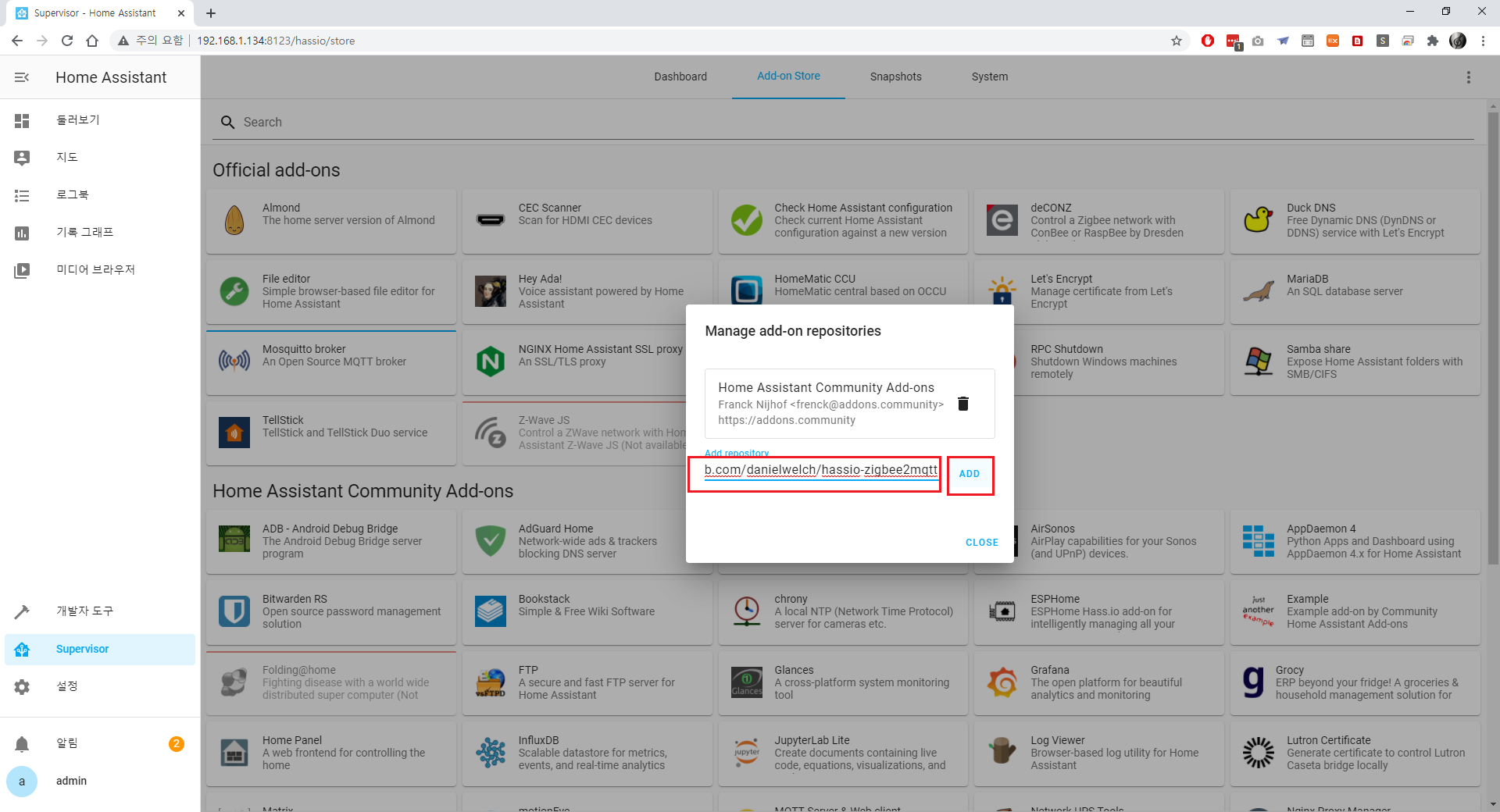Open the deCONZ add-on

point(1098,221)
